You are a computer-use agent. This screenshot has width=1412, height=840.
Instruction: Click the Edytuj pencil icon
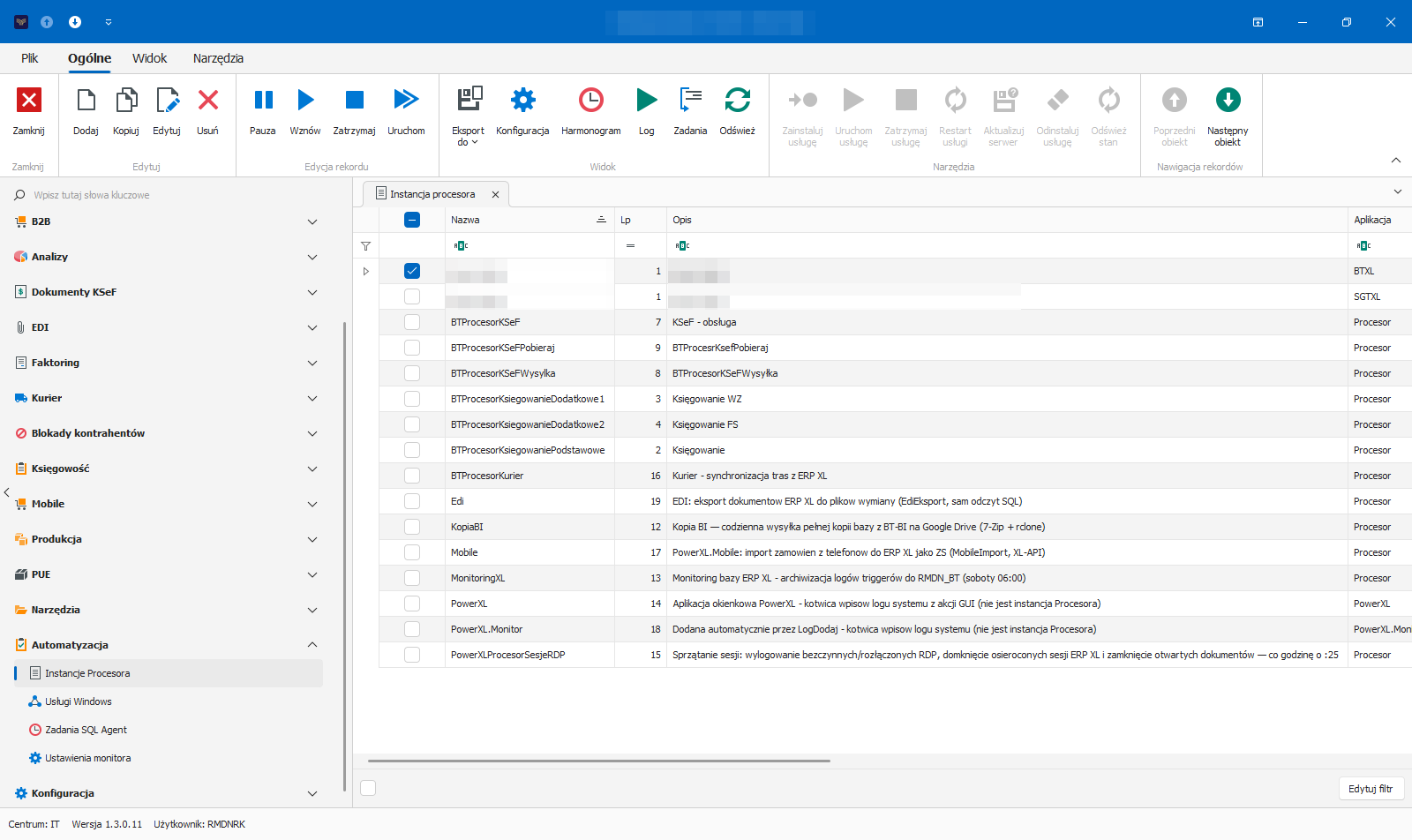point(167,100)
